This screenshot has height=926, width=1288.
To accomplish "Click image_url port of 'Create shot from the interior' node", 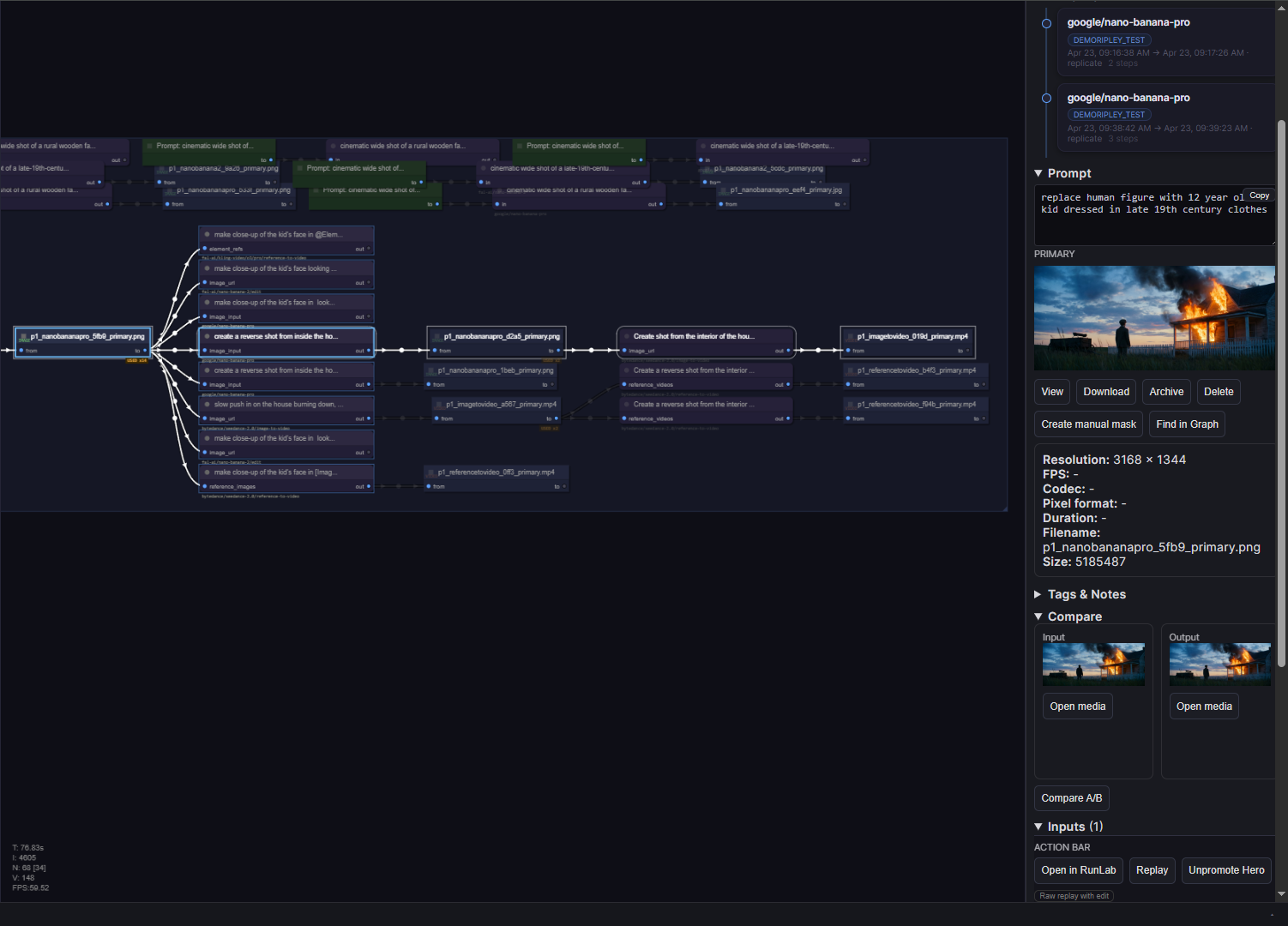I will (x=624, y=351).
